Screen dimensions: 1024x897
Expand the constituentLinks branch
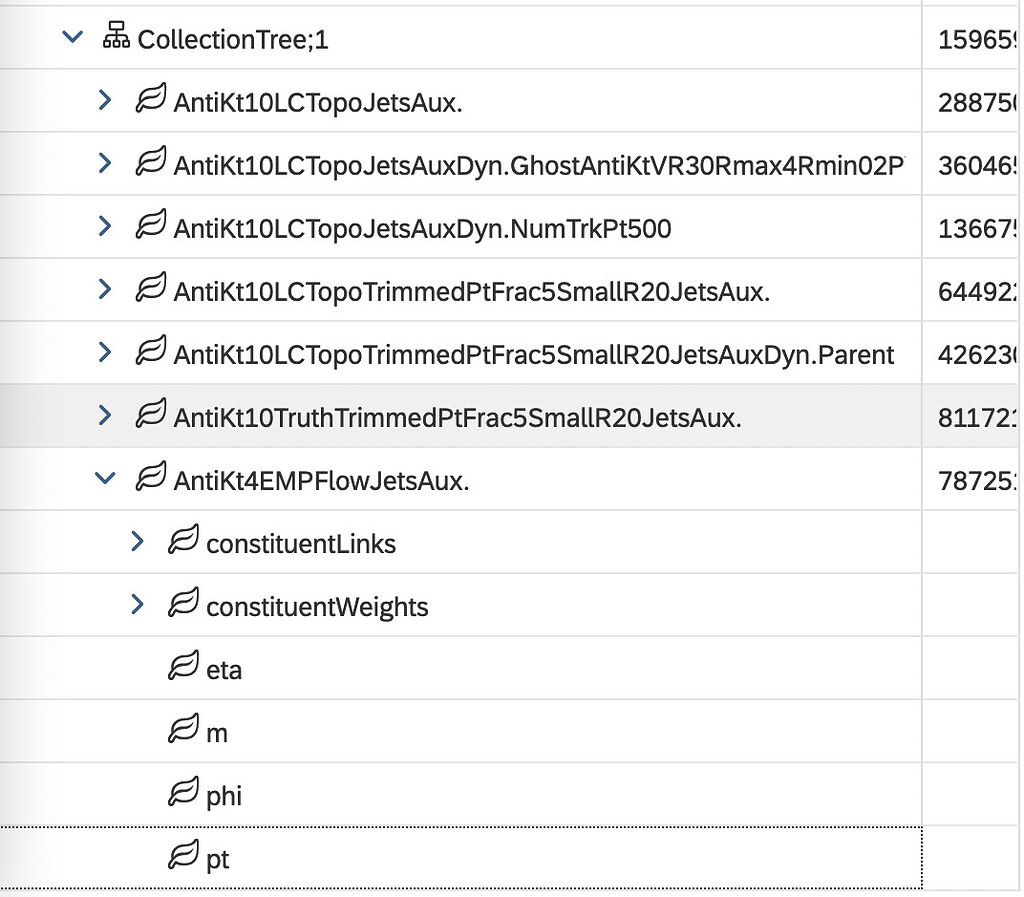pos(137,540)
